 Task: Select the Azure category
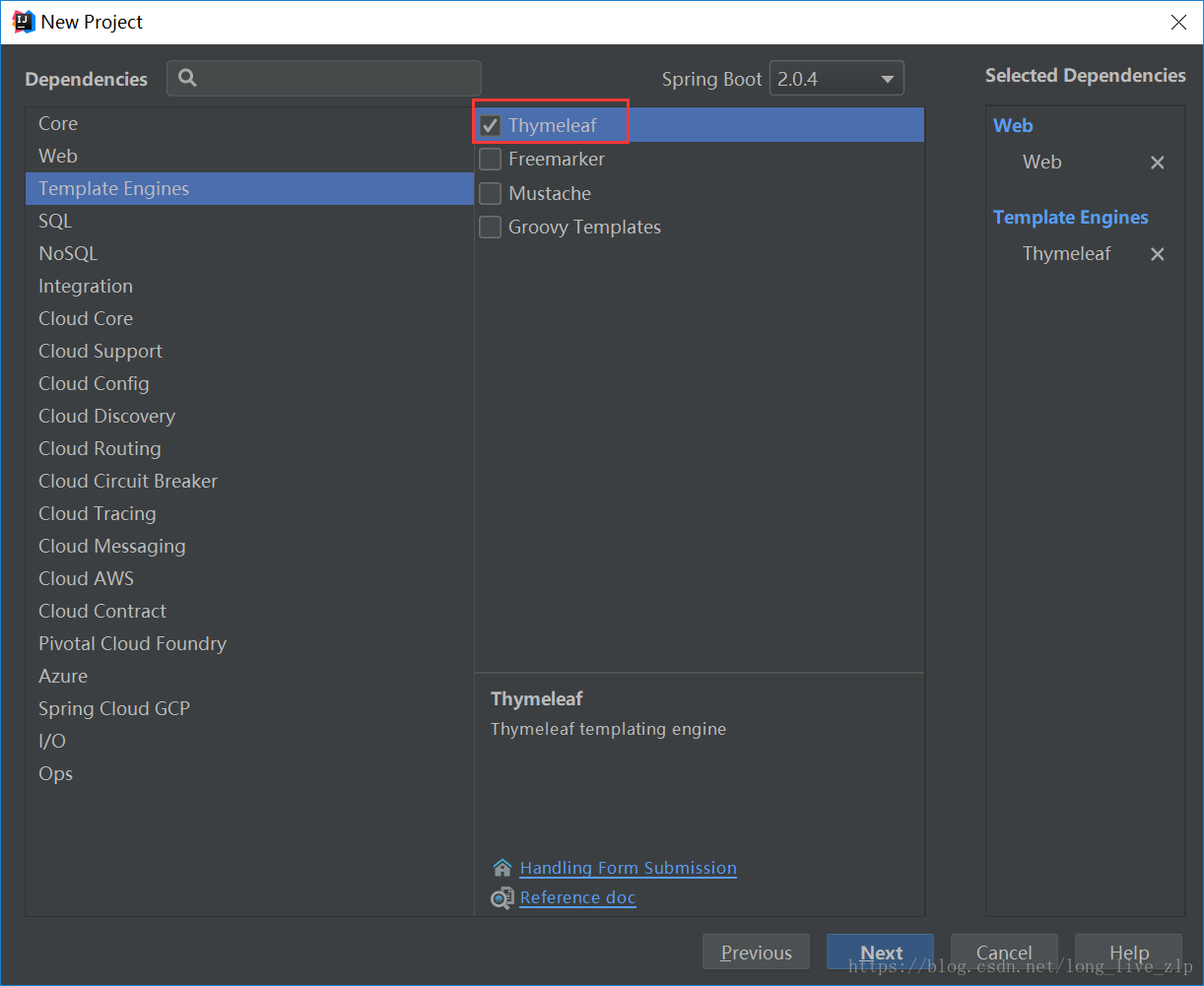coord(249,676)
